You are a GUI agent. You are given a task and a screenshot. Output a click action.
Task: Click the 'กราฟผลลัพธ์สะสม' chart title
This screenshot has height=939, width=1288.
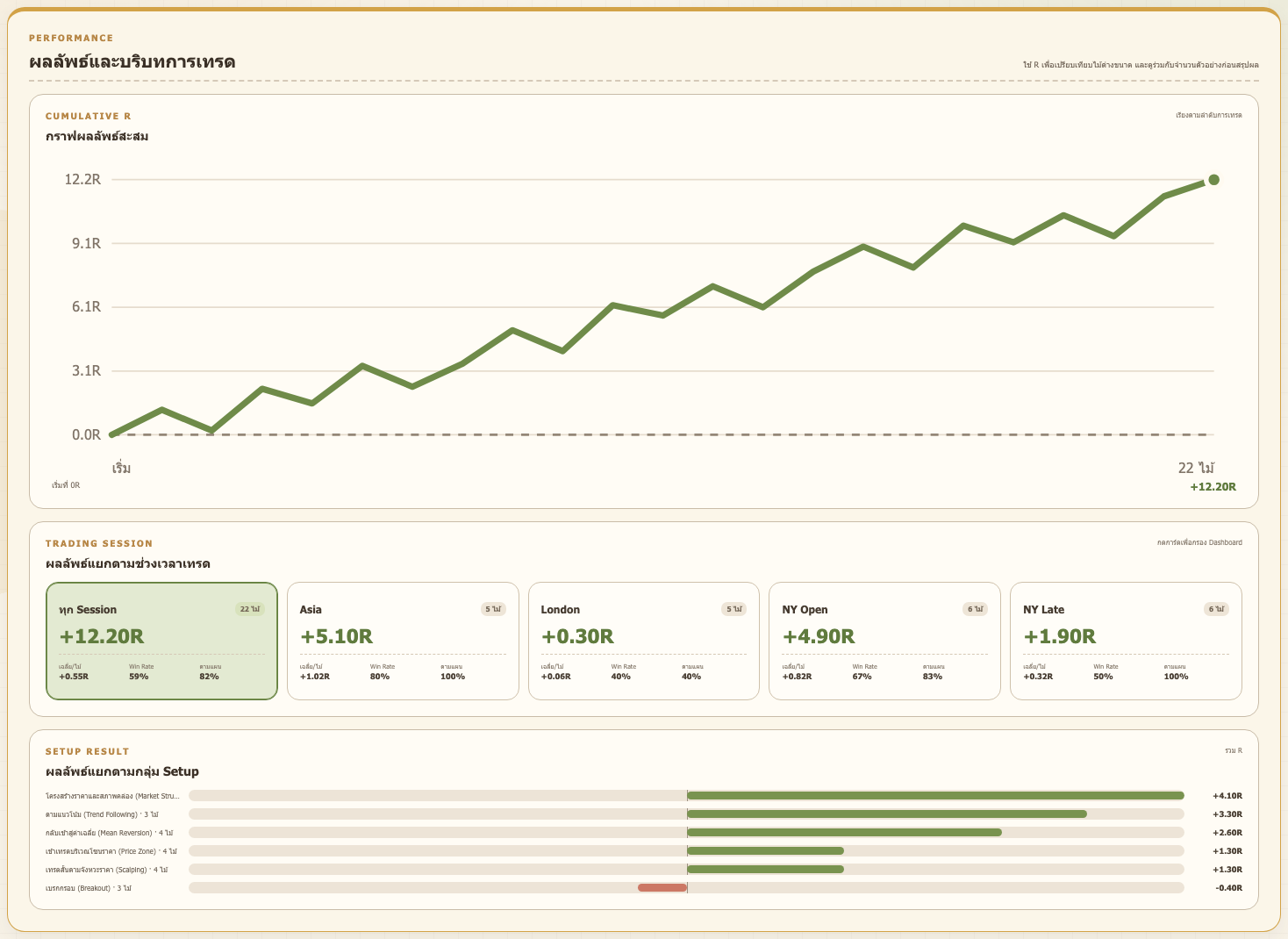click(97, 136)
